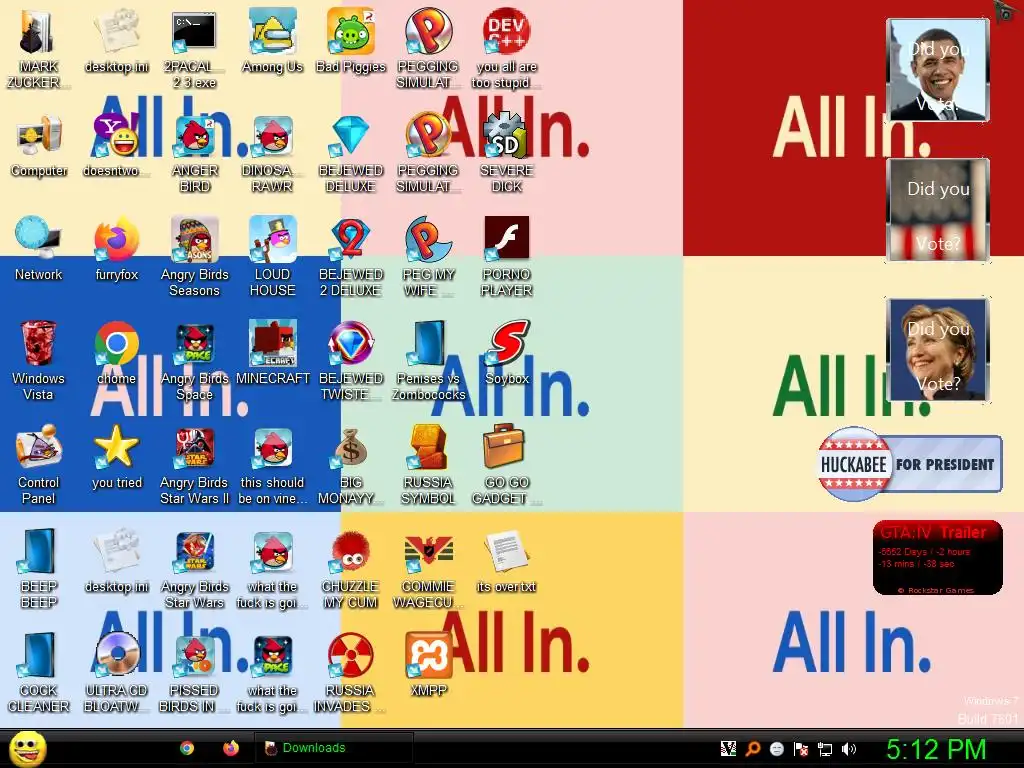
Task: Open the Action Center flag tray icon
Action: 801,749
